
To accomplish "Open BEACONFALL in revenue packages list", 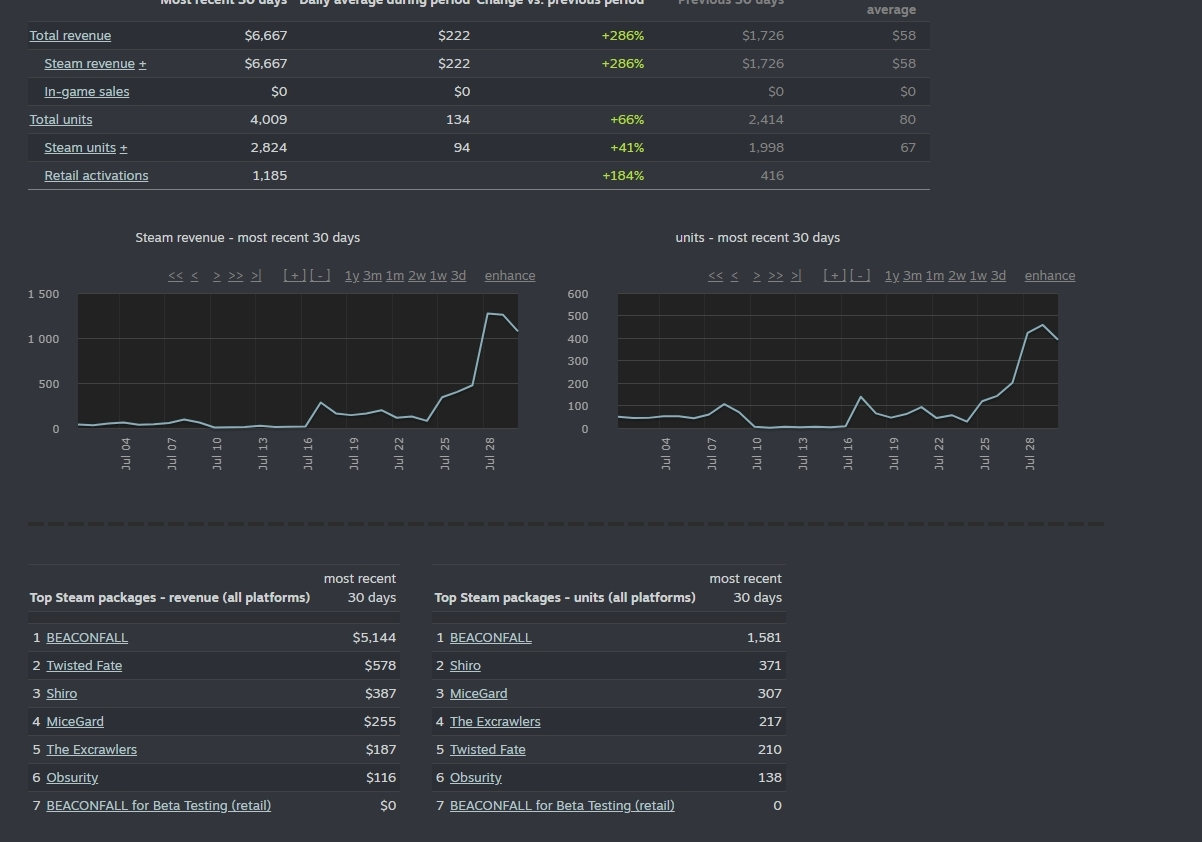I will tap(87, 638).
